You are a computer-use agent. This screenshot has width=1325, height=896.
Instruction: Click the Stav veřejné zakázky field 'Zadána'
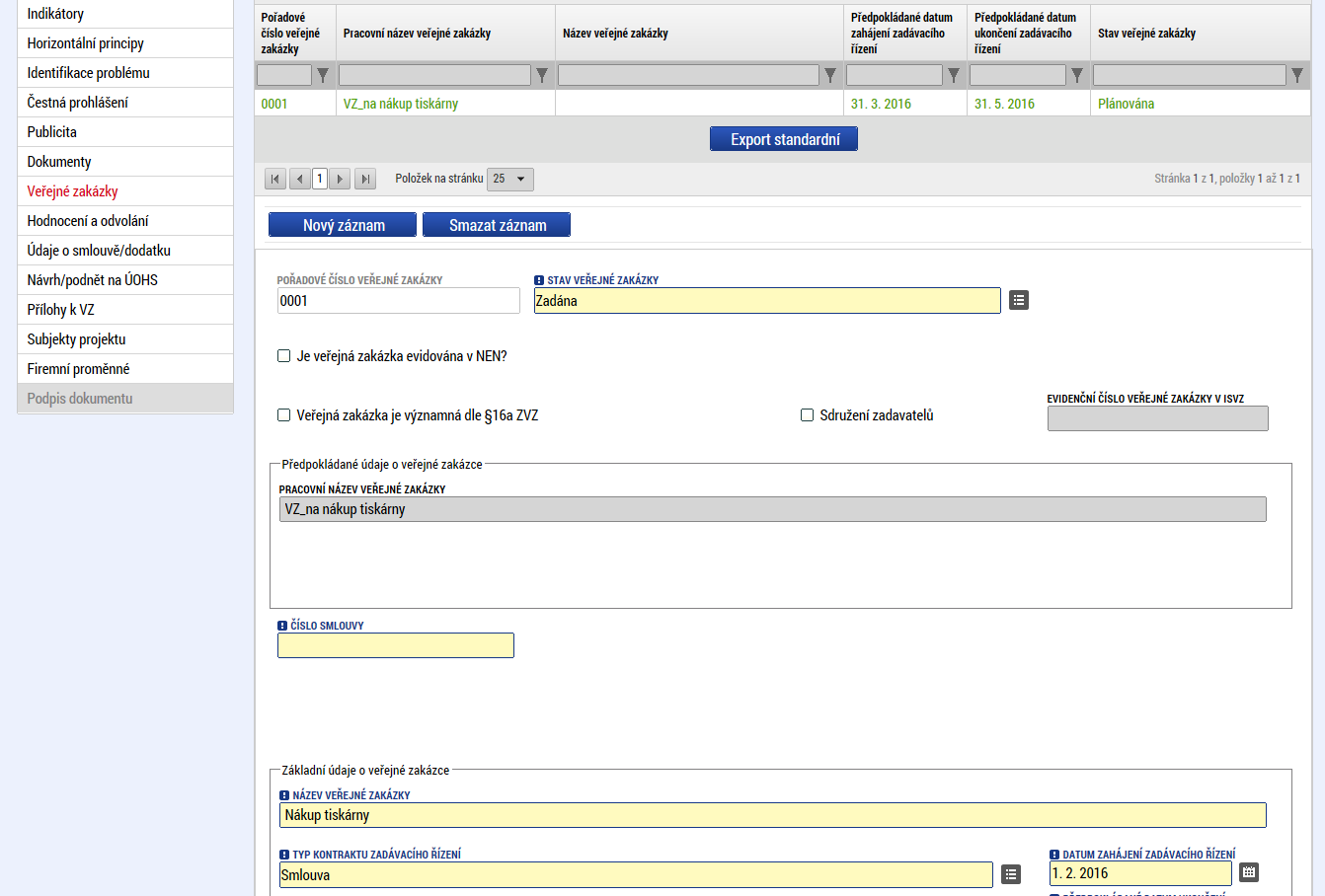(767, 301)
